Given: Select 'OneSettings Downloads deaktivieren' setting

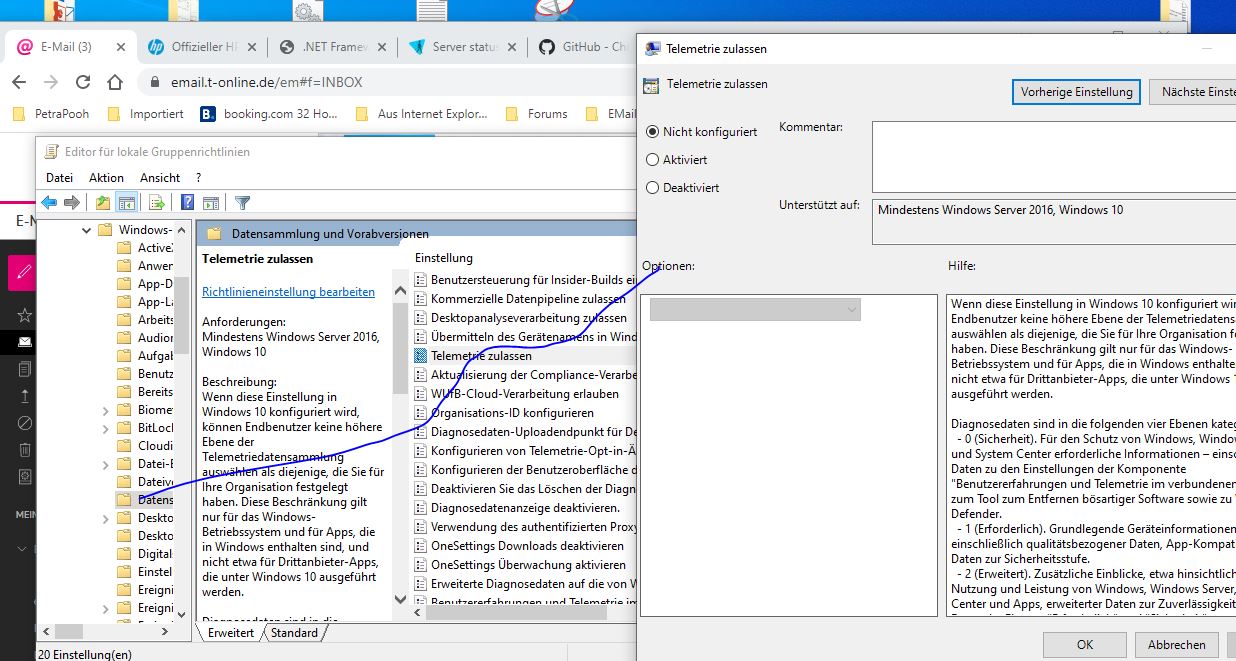Looking at the screenshot, I should click(x=527, y=545).
